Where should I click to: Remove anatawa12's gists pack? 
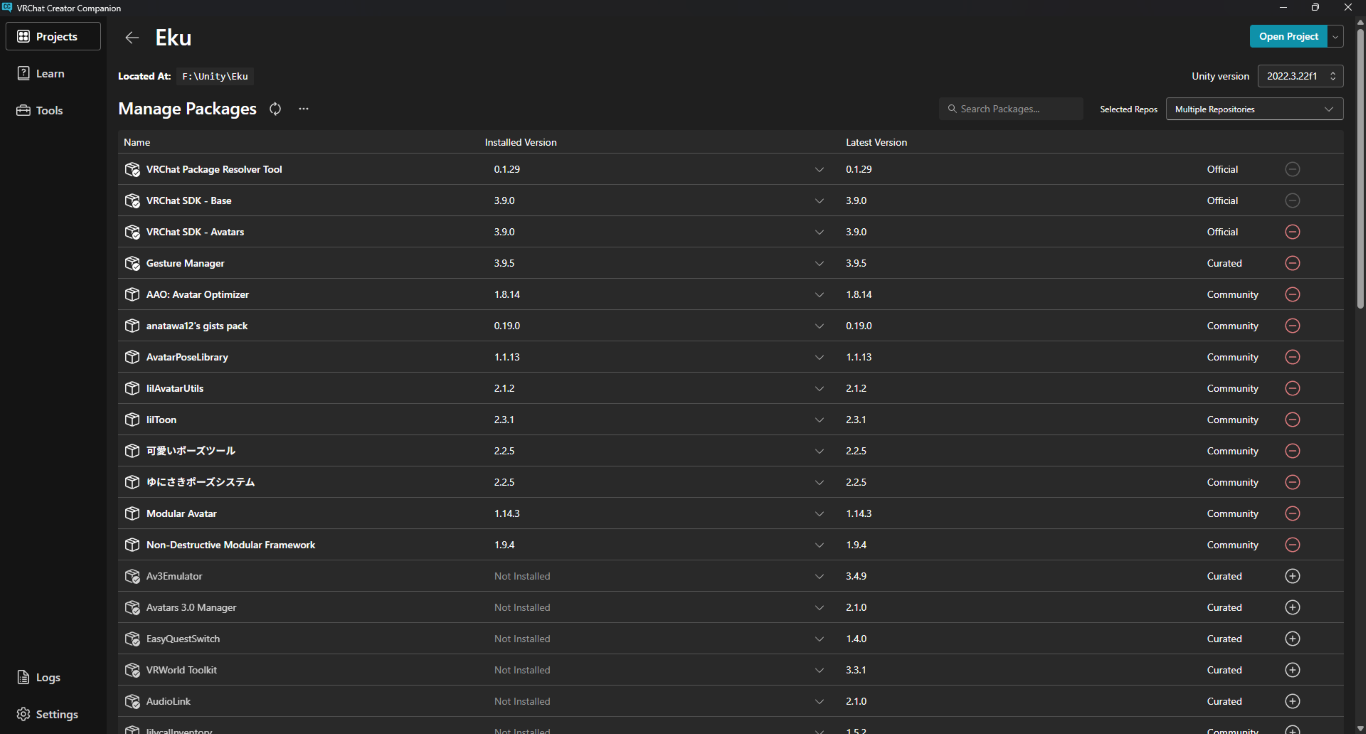(1292, 326)
